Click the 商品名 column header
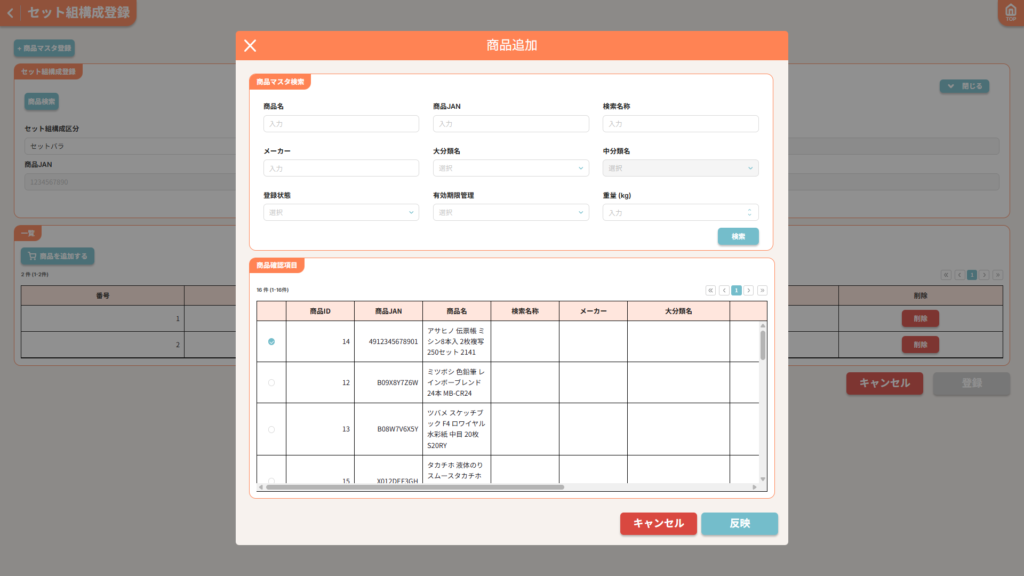This screenshot has height=576, width=1024. [x=456, y=312]
